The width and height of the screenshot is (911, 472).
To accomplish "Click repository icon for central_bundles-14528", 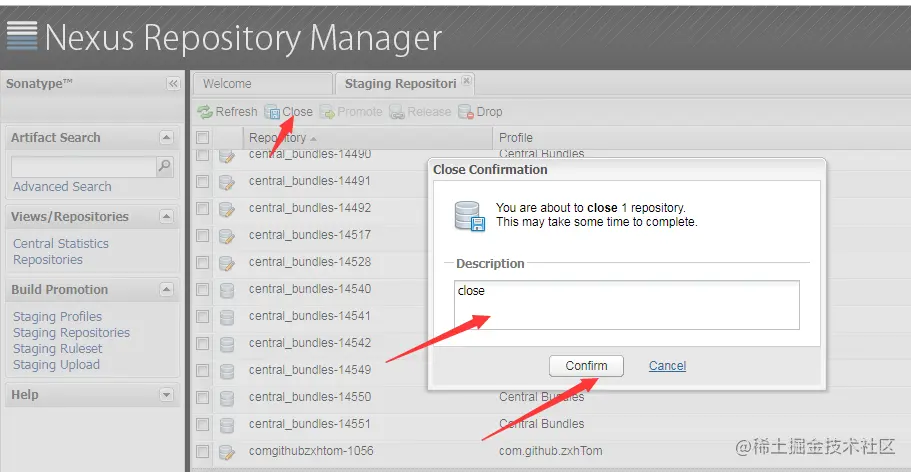I will pyautogui.click(x=227, y=263).
